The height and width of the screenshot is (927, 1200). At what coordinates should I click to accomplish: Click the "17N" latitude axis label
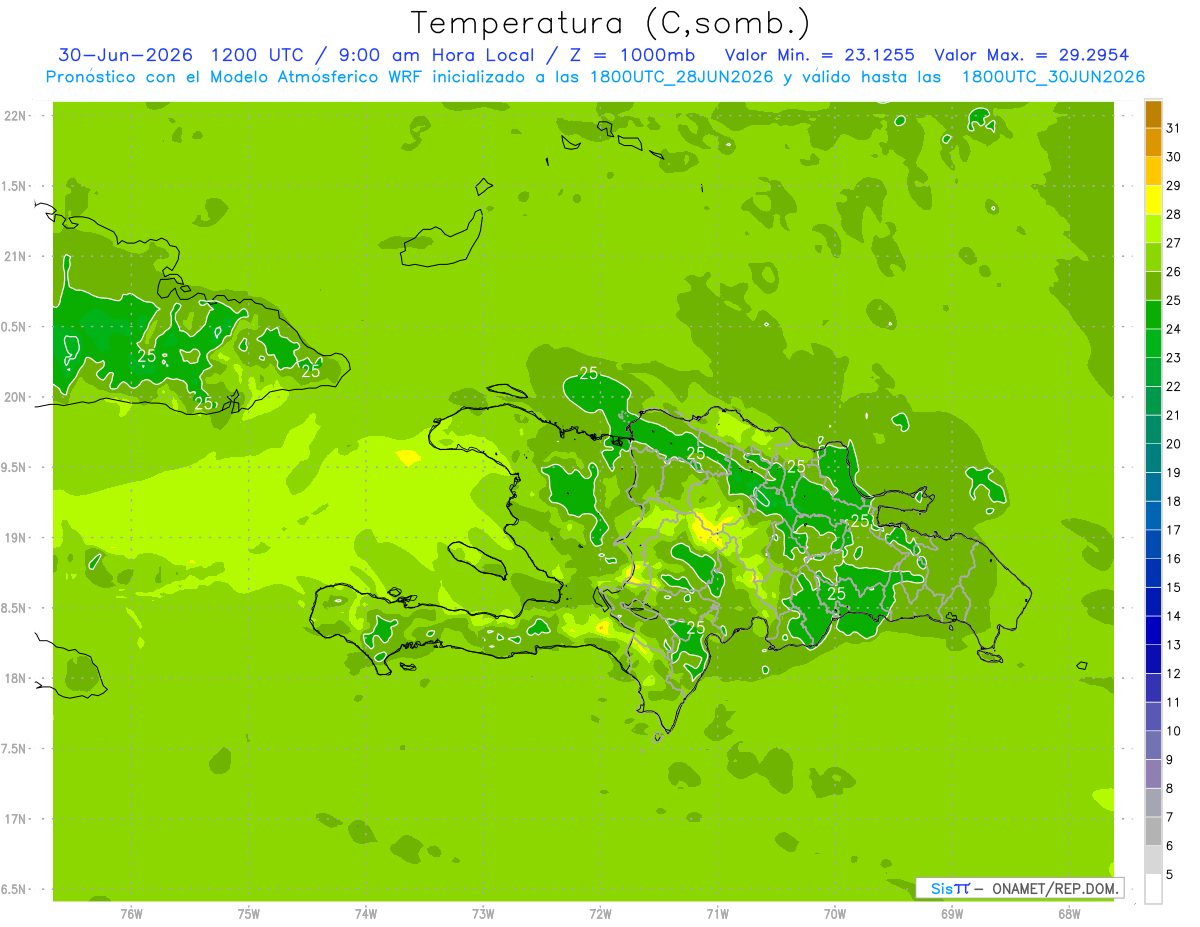pos(14,819)
